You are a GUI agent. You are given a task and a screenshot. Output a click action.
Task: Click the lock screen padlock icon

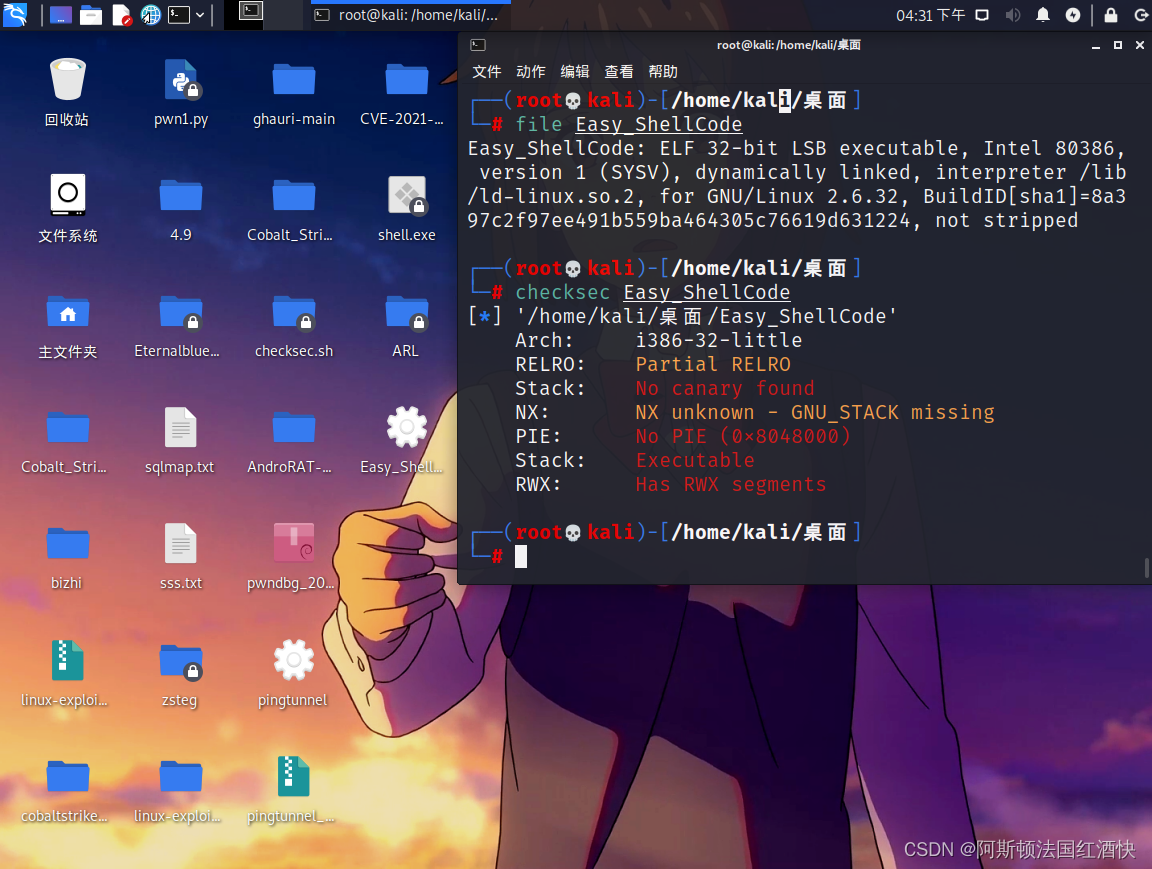click(x=1111, y=15)
